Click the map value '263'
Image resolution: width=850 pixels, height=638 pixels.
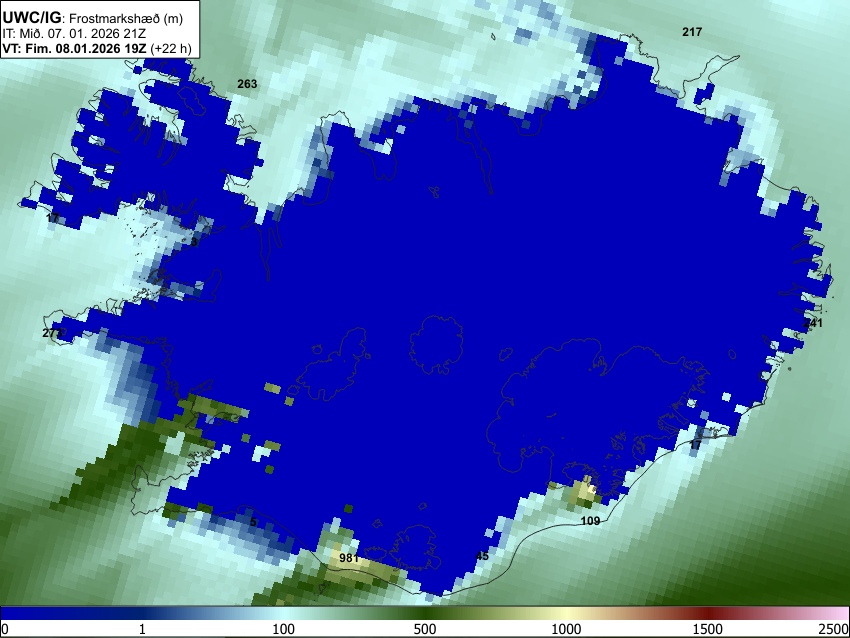point(247,84)
